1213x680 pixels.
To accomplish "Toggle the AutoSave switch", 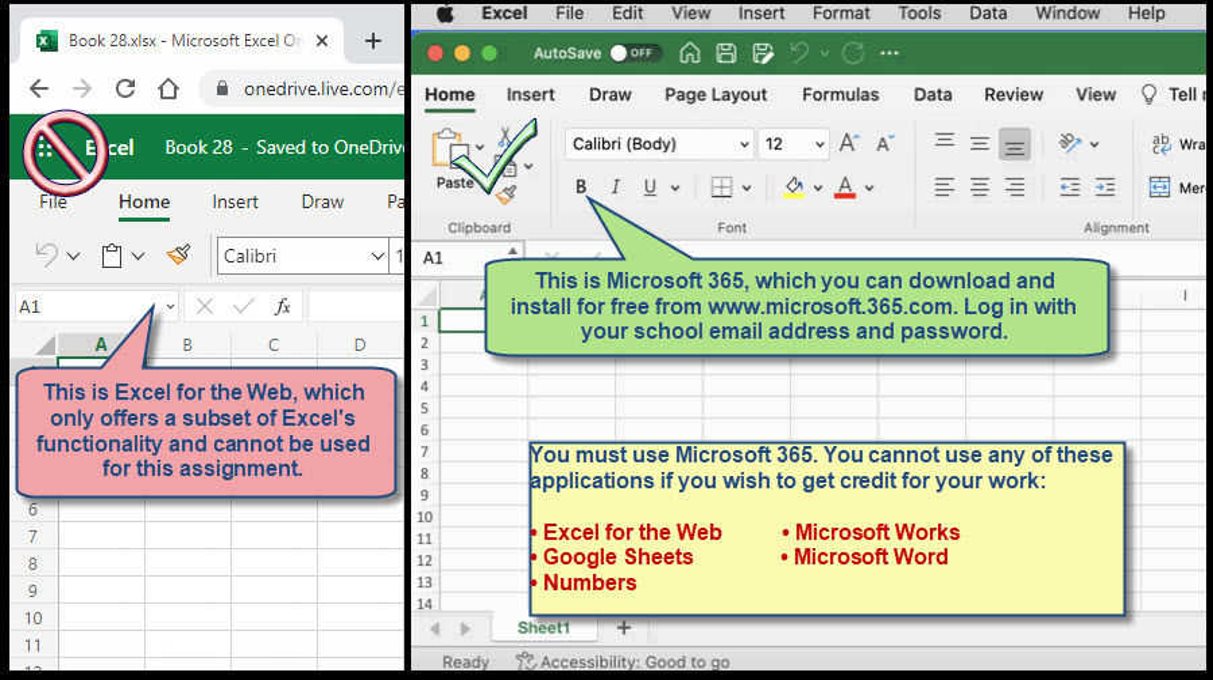I will pyautogui.click(x=634, y=53).
